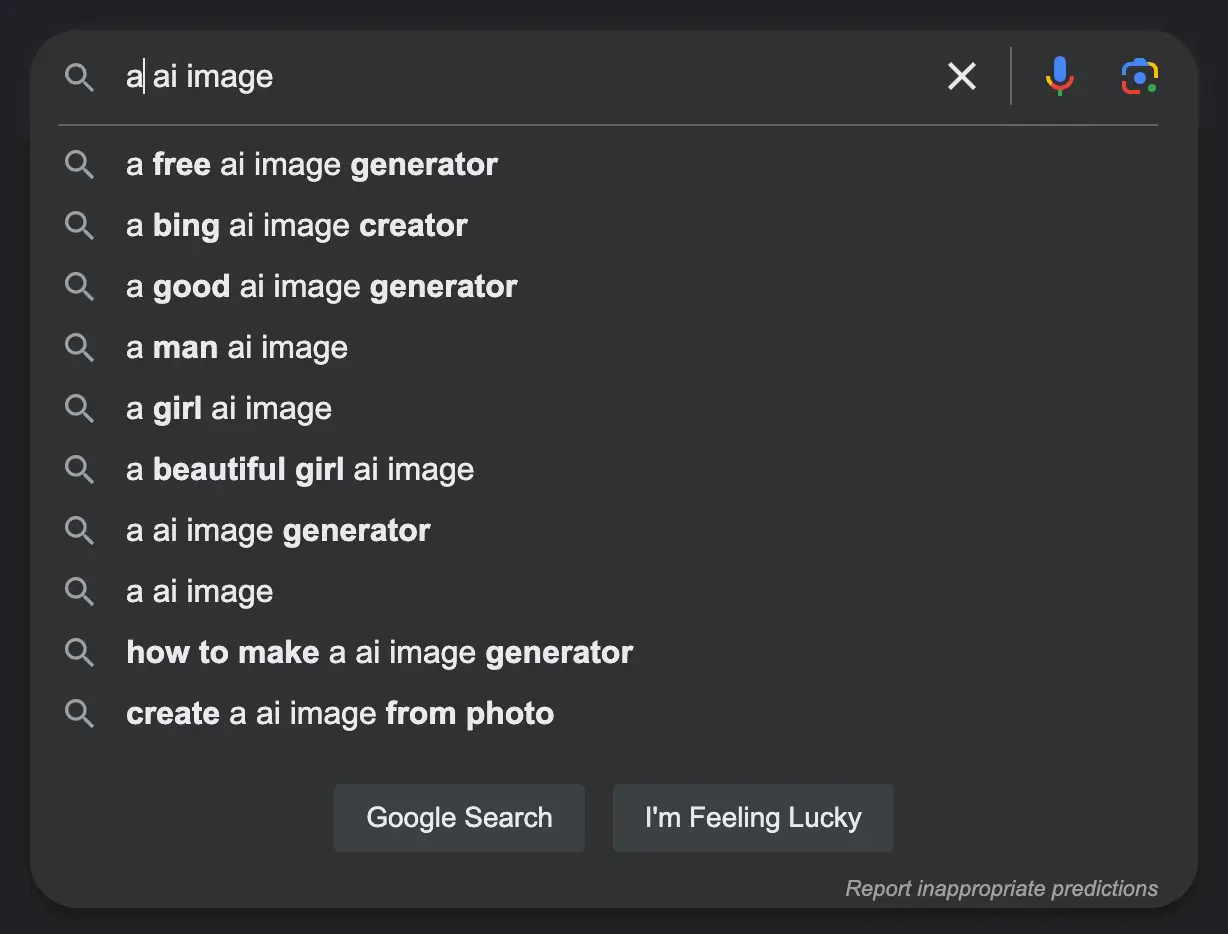Click magnifier icon beside 'a man ai image'
The width and height of the screenshot is (1228, 934).
tap(79, 348)
